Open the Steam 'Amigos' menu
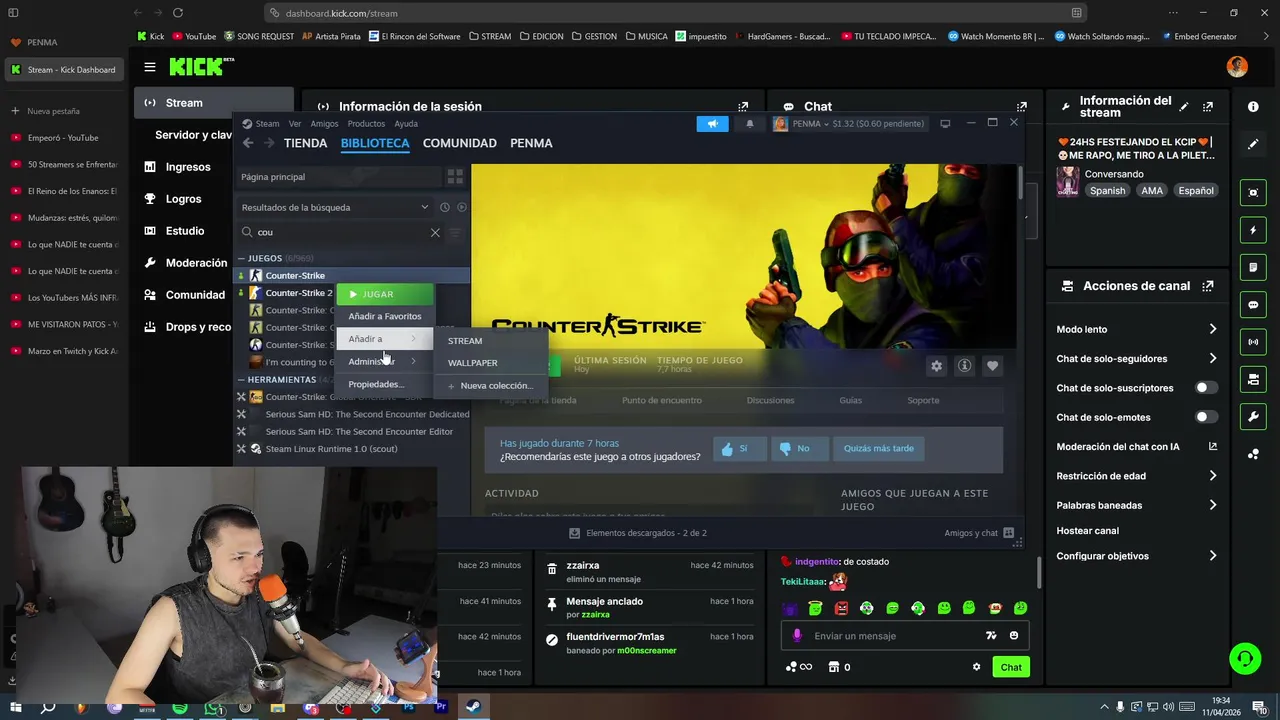The width and height of the screenshot is (1280, 720). 324,124
